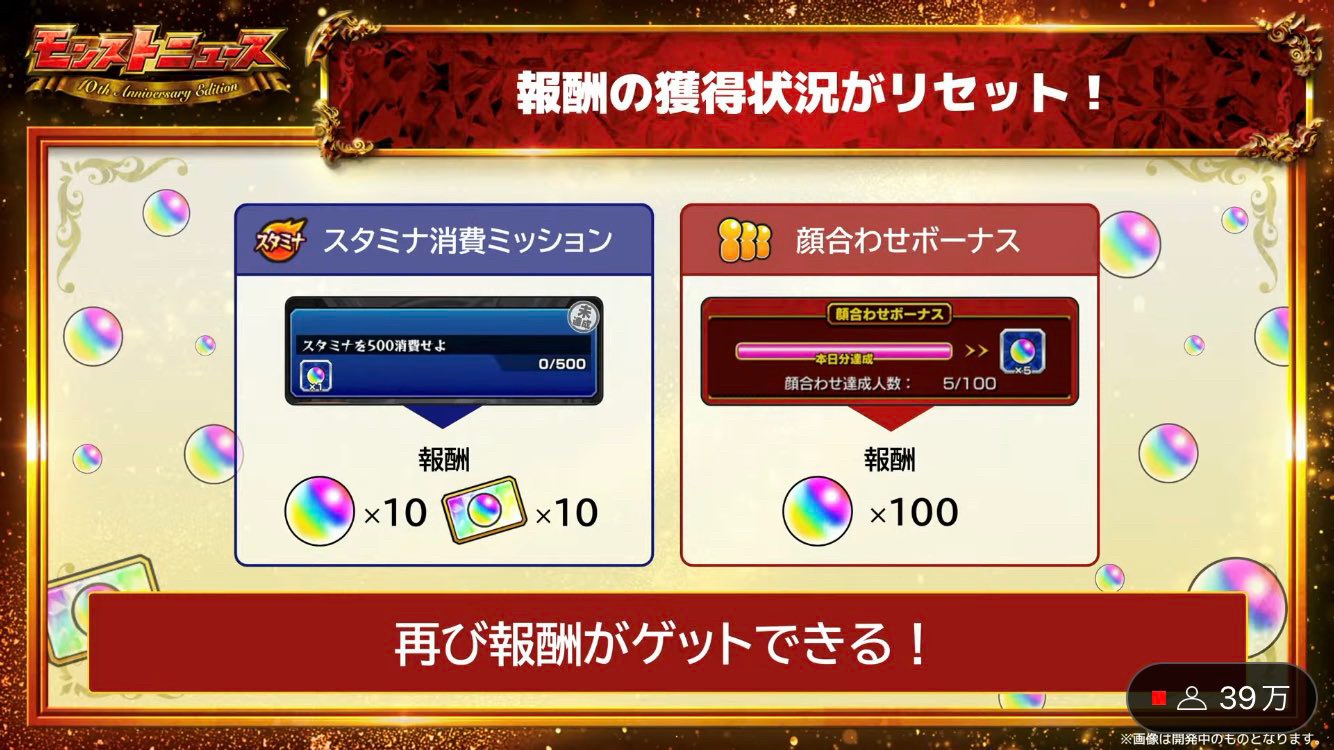Click the blue down arrow under the mission card
The width and height of the screenshot is (1334, 750).
444,418
